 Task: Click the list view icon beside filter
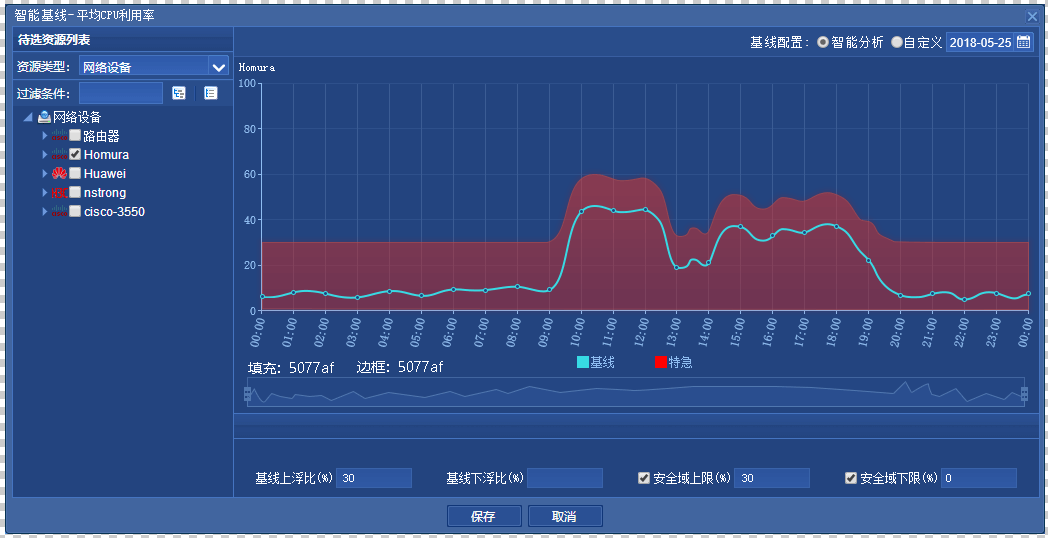click(x=211, y=93)
